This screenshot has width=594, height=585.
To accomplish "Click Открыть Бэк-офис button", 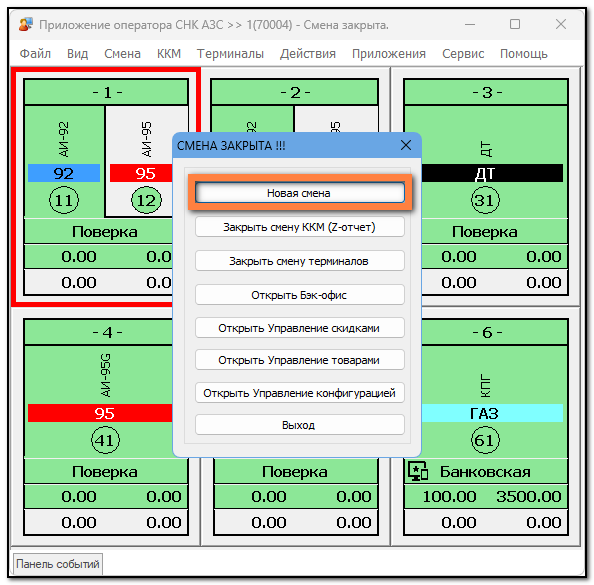I will 300,295.
